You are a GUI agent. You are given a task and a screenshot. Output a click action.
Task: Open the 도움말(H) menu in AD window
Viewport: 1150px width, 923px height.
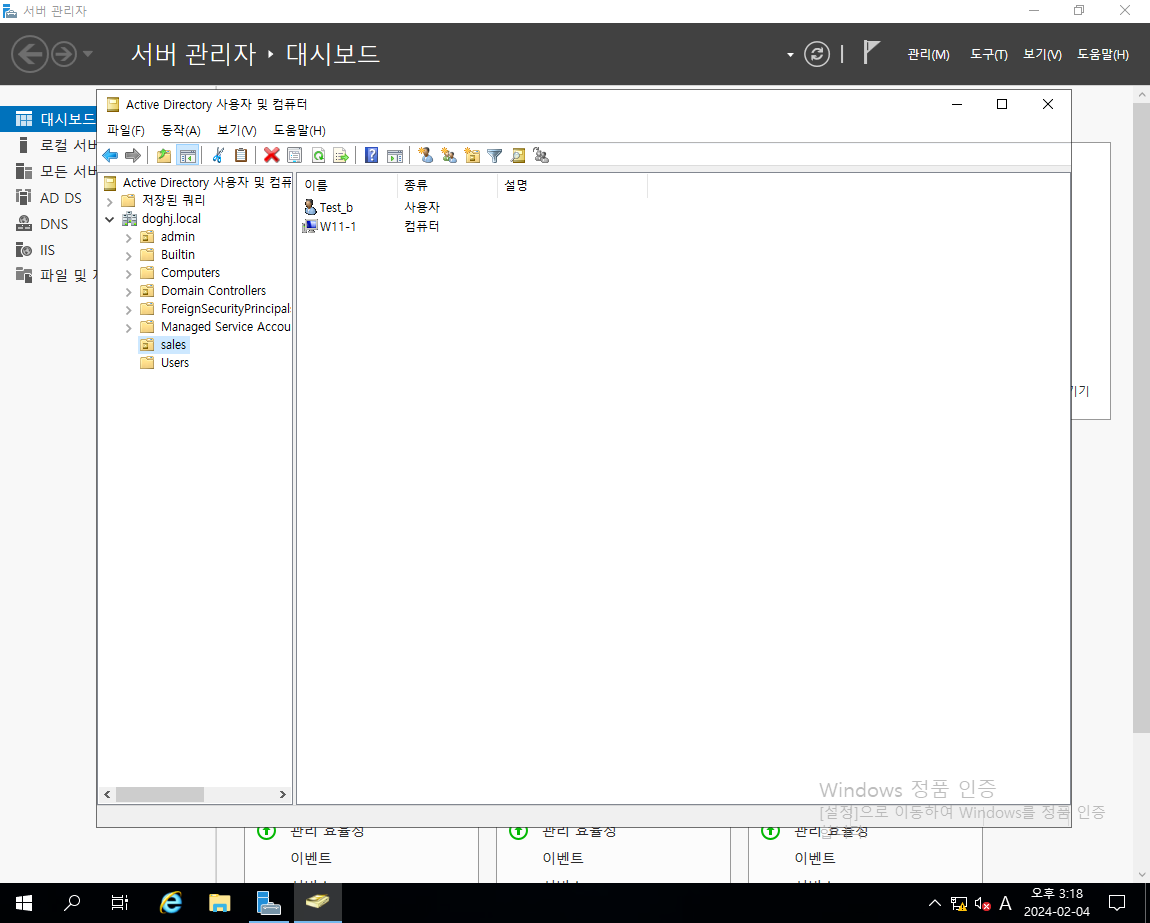pos(299,131)
